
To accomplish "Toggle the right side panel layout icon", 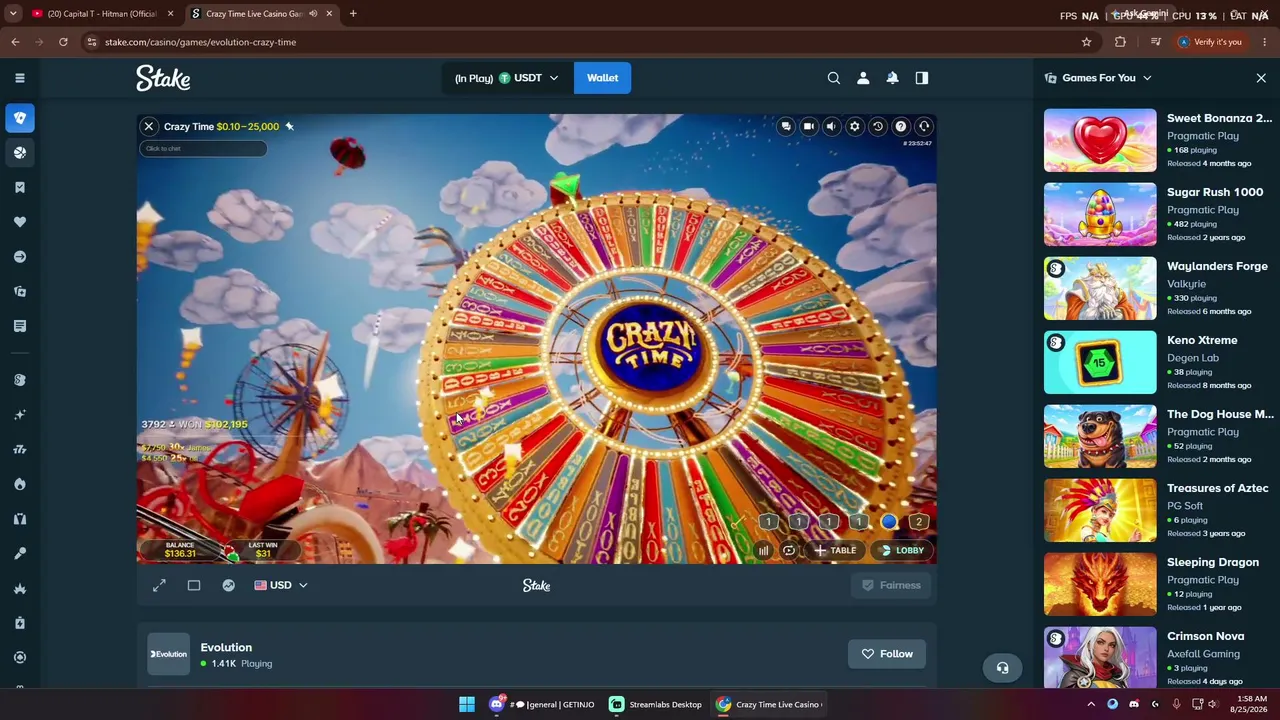I will click(922, 78).
